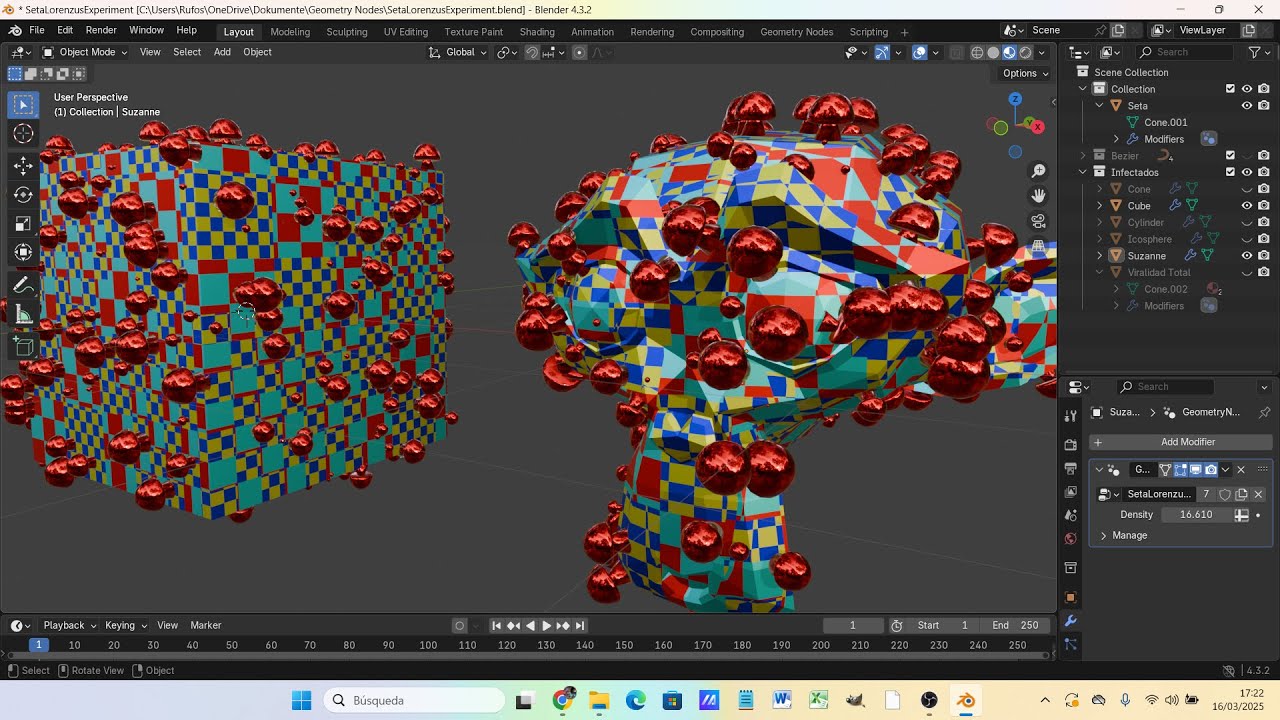Viewport: 1280px width, 720px height.
Task: Select wireframe viewport shading
Action: 977,52
